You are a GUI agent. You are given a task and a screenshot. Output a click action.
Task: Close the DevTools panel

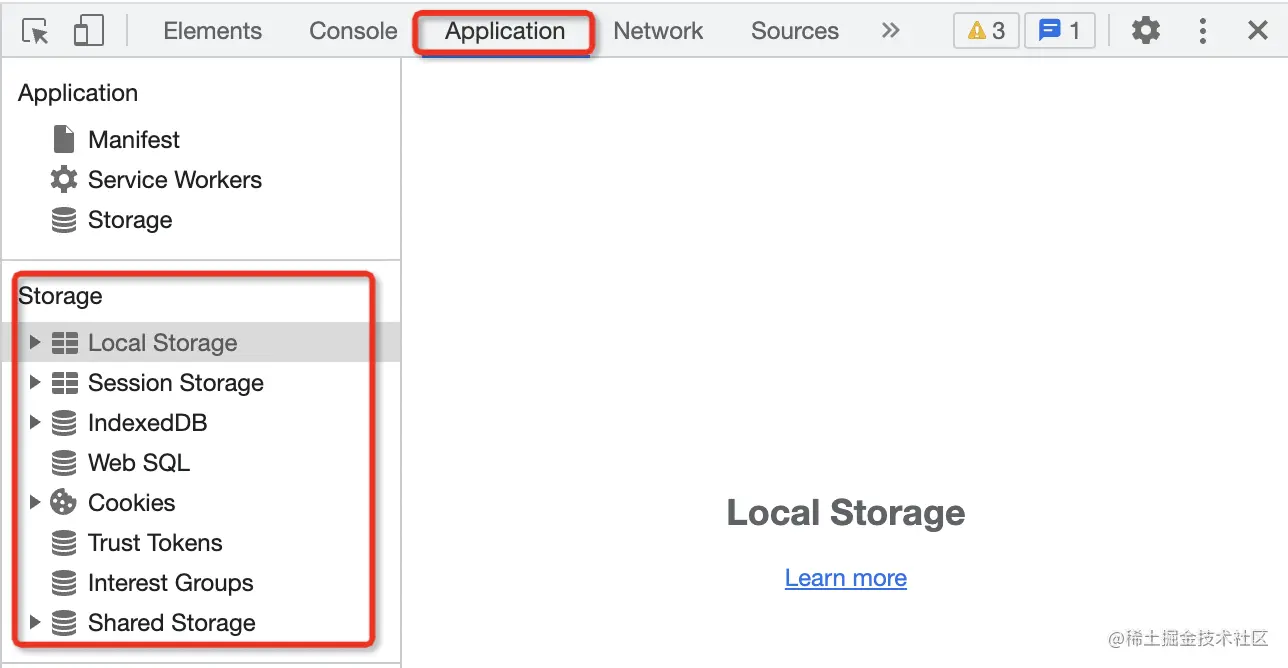1258,31
